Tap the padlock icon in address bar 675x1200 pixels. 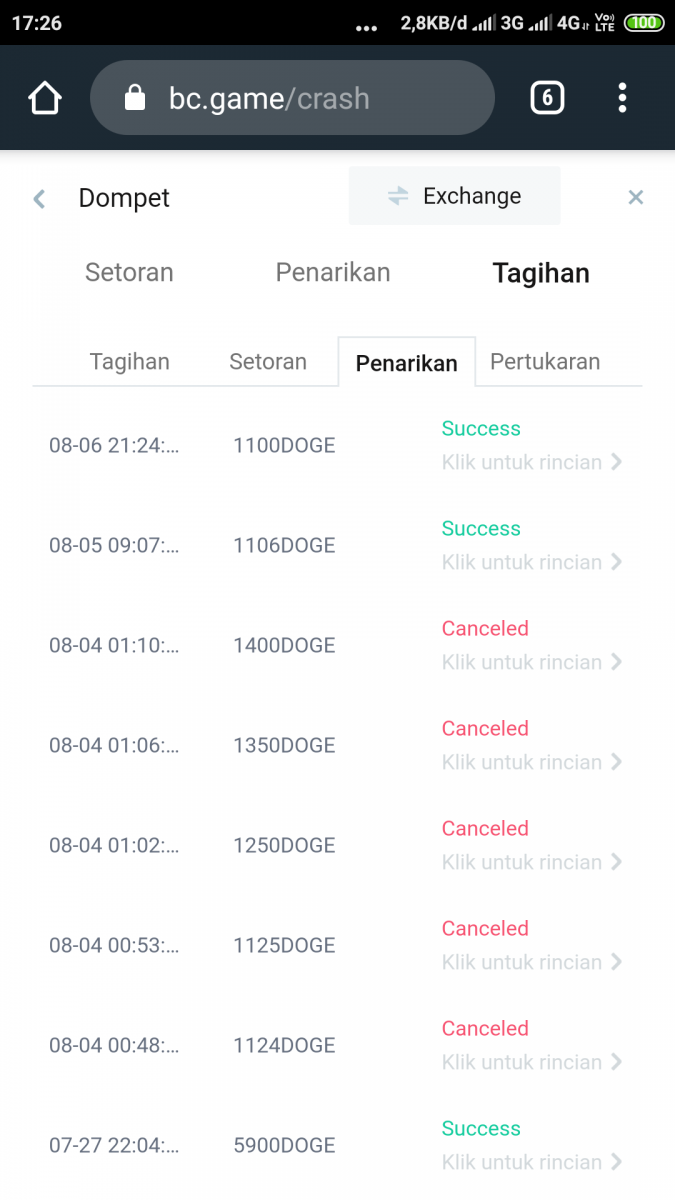click(135, 98)
